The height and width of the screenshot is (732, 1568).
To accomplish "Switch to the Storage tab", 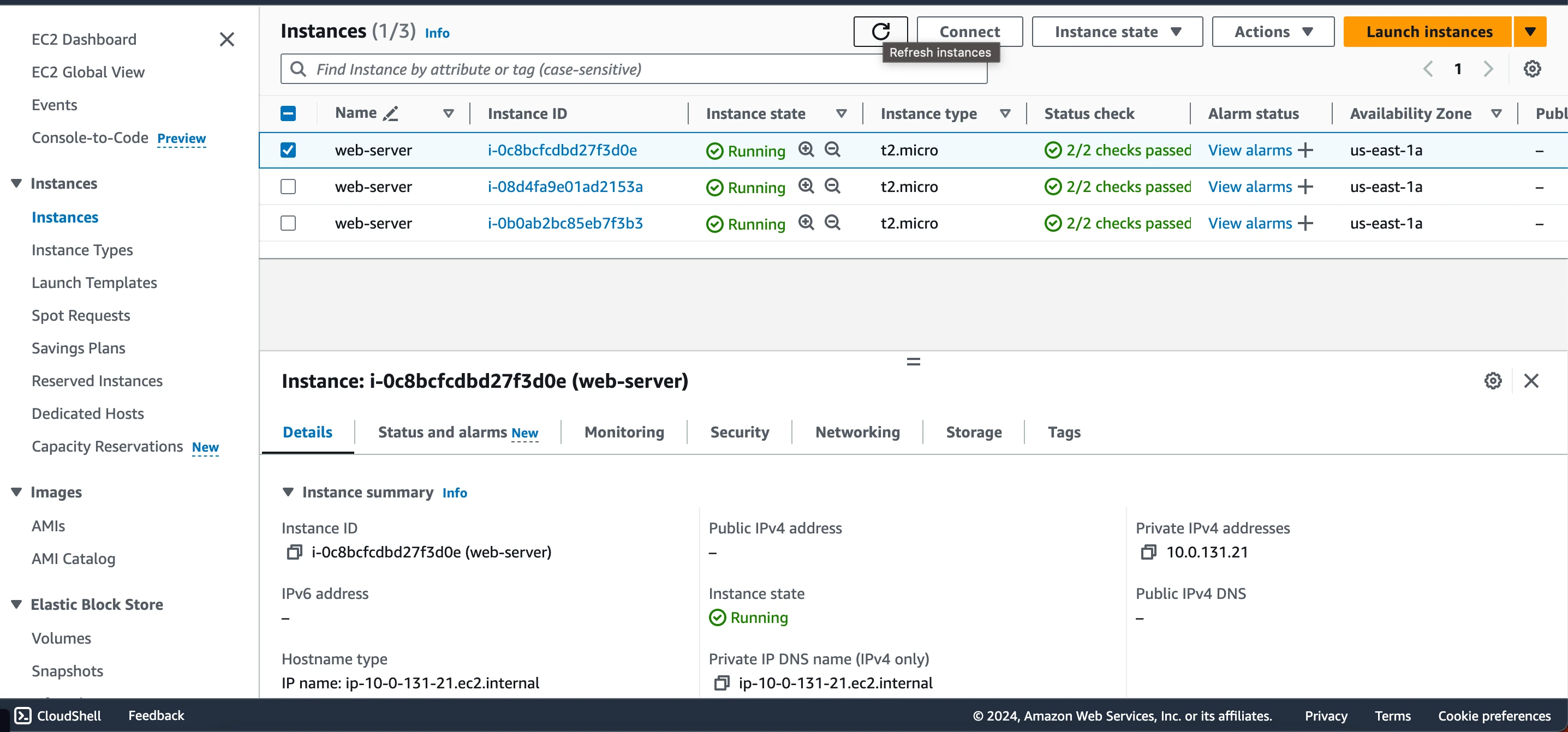I will [x=973, y=432].
